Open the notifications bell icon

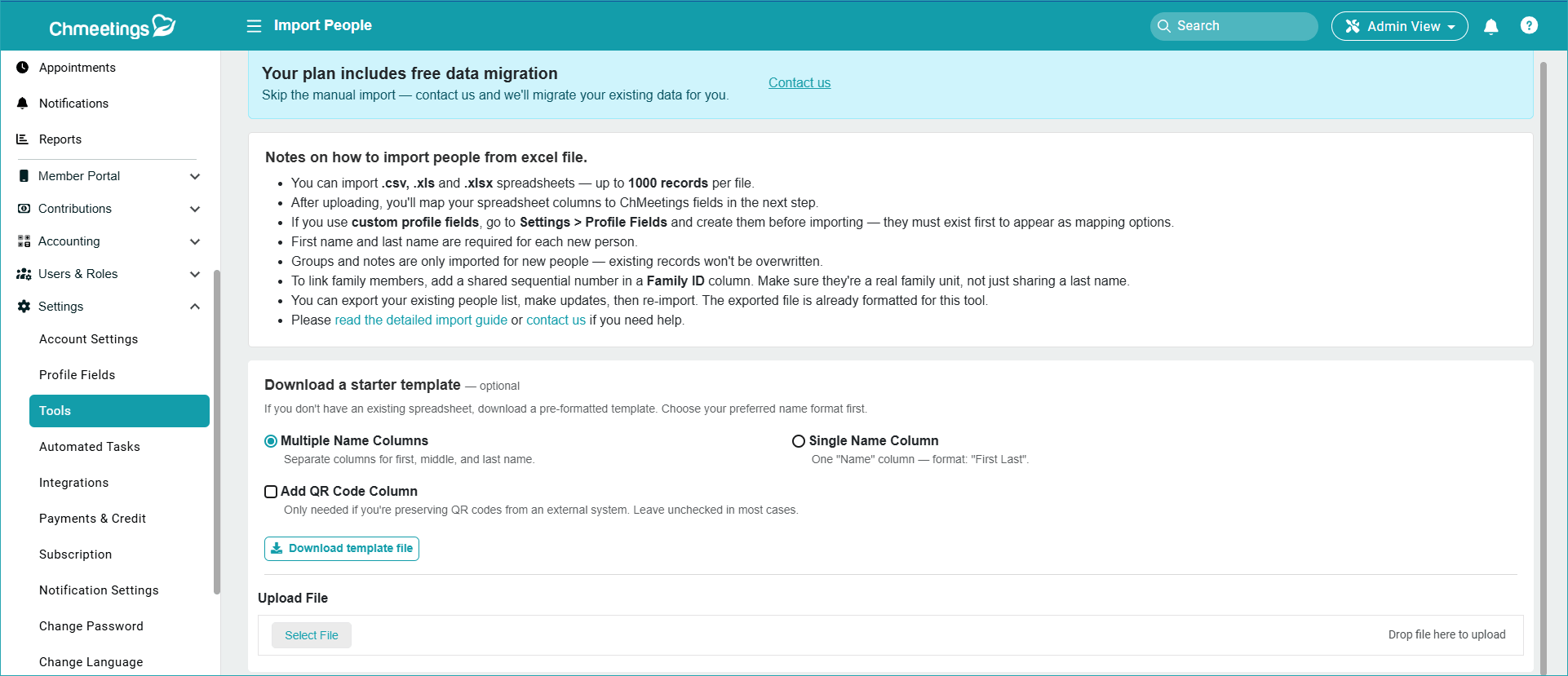tap(1491, 26)
